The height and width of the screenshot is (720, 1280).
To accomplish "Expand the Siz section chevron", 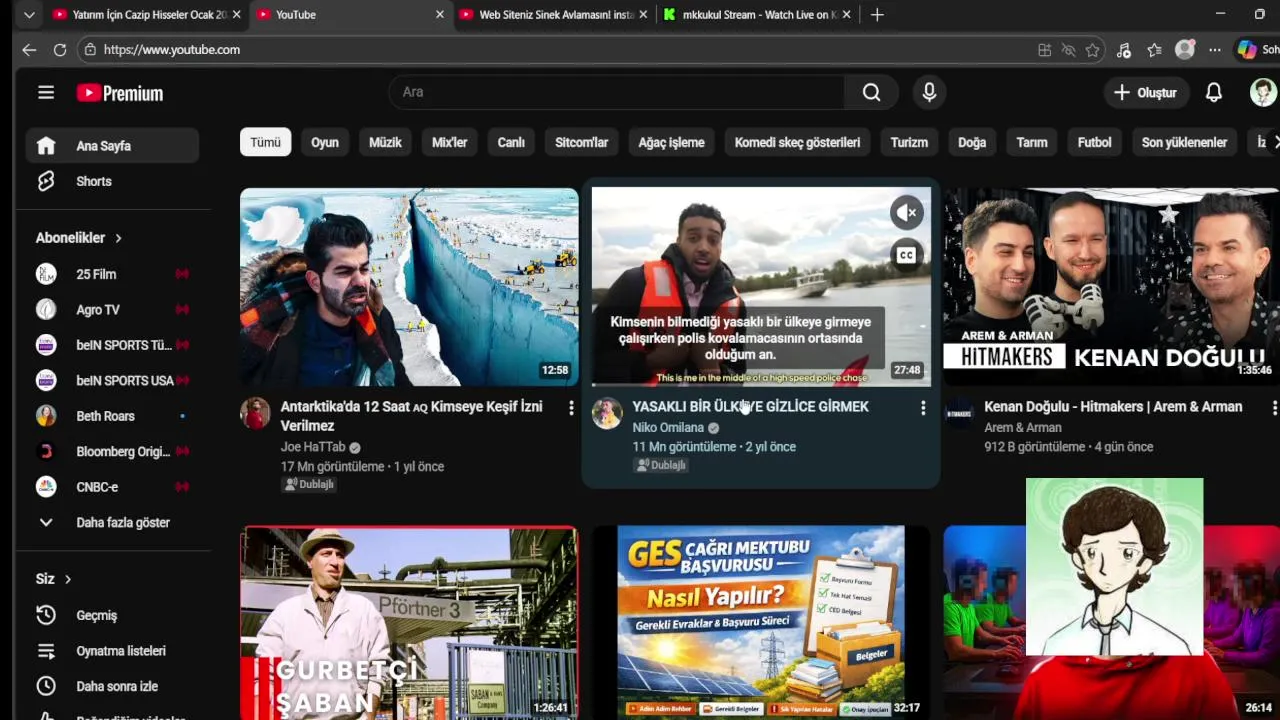I will point(68,579).
